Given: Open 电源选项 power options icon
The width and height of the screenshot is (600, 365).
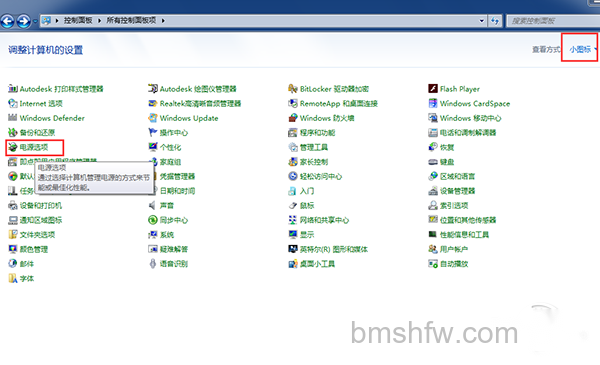Looking at the screenshot, I should point(13,147).
